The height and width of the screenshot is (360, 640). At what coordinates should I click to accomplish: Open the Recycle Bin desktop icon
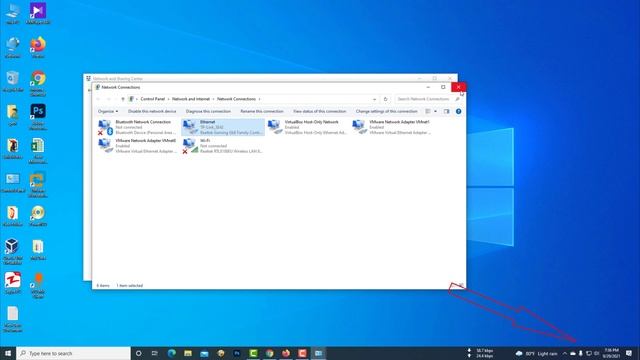point(13,81)
